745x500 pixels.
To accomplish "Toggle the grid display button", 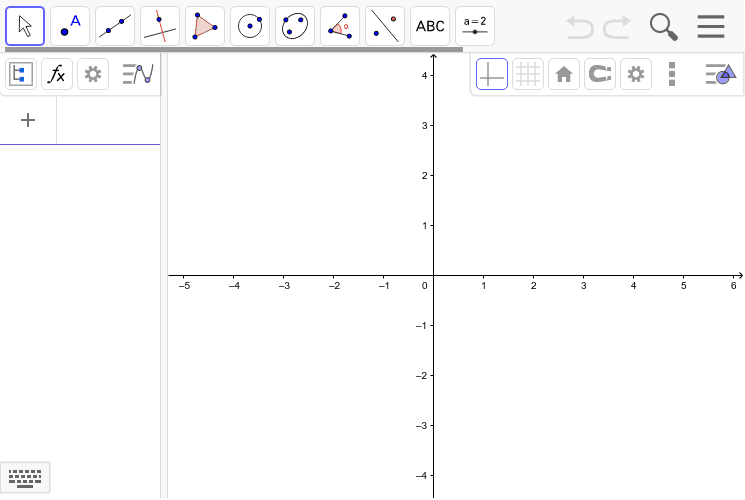I will [x=528, y=74].
